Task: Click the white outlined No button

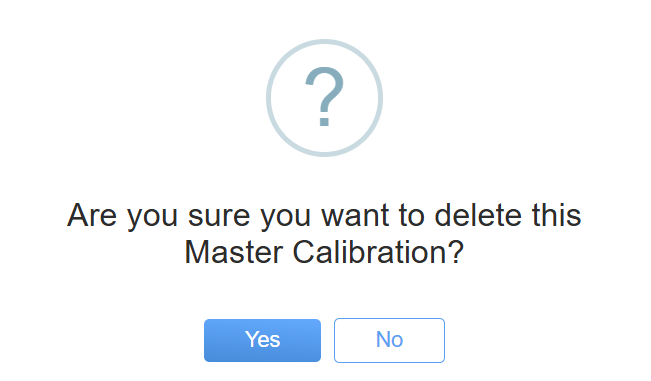Action: (x=389, y=340)
